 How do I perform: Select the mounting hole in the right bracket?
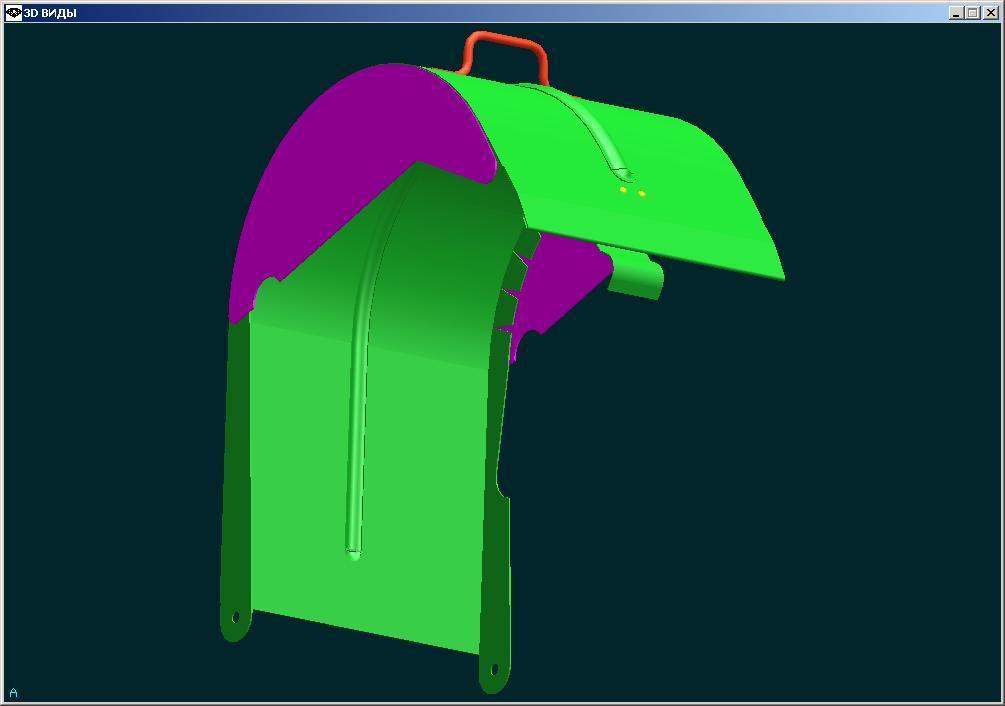(494, 670)
